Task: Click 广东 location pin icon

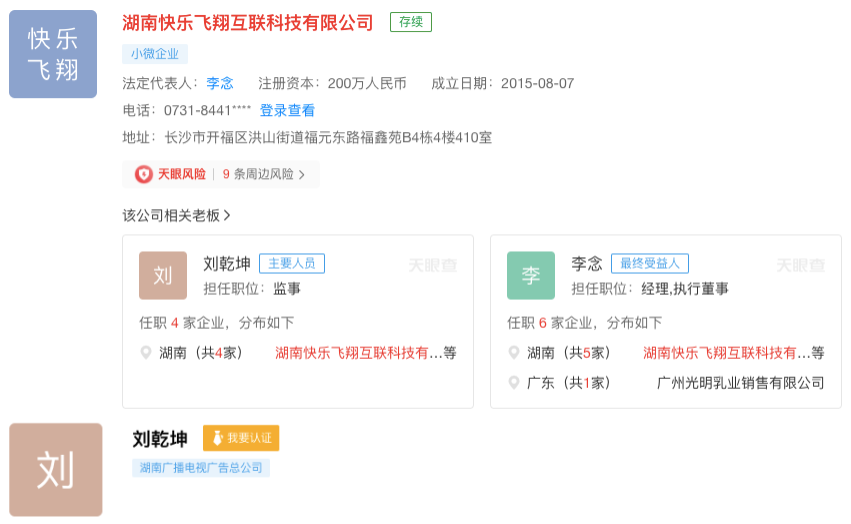Action: tap(513, 383)
